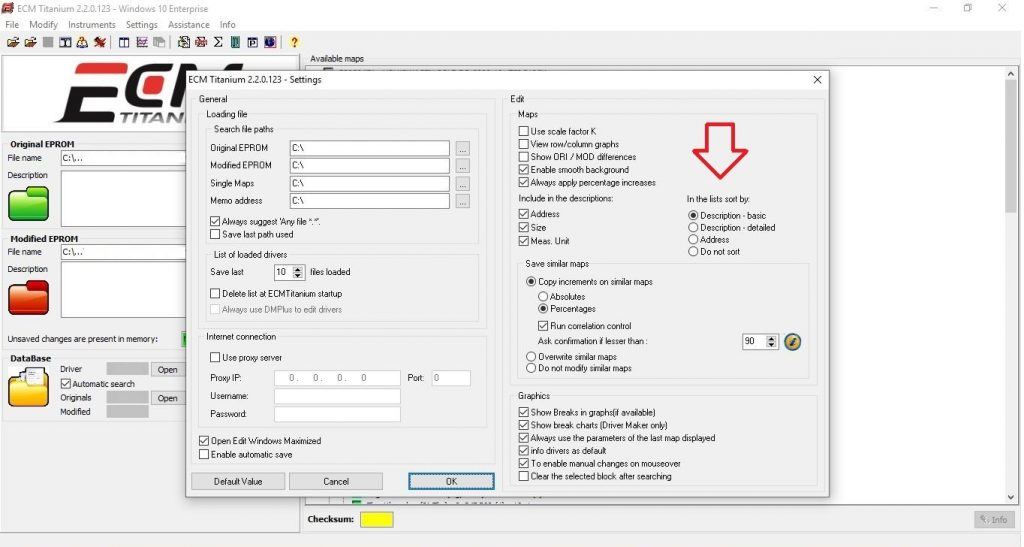This screenshot has width=1024, height=547.
Task: Increase Ask confirmation value above 90
Action: point(771,337)
